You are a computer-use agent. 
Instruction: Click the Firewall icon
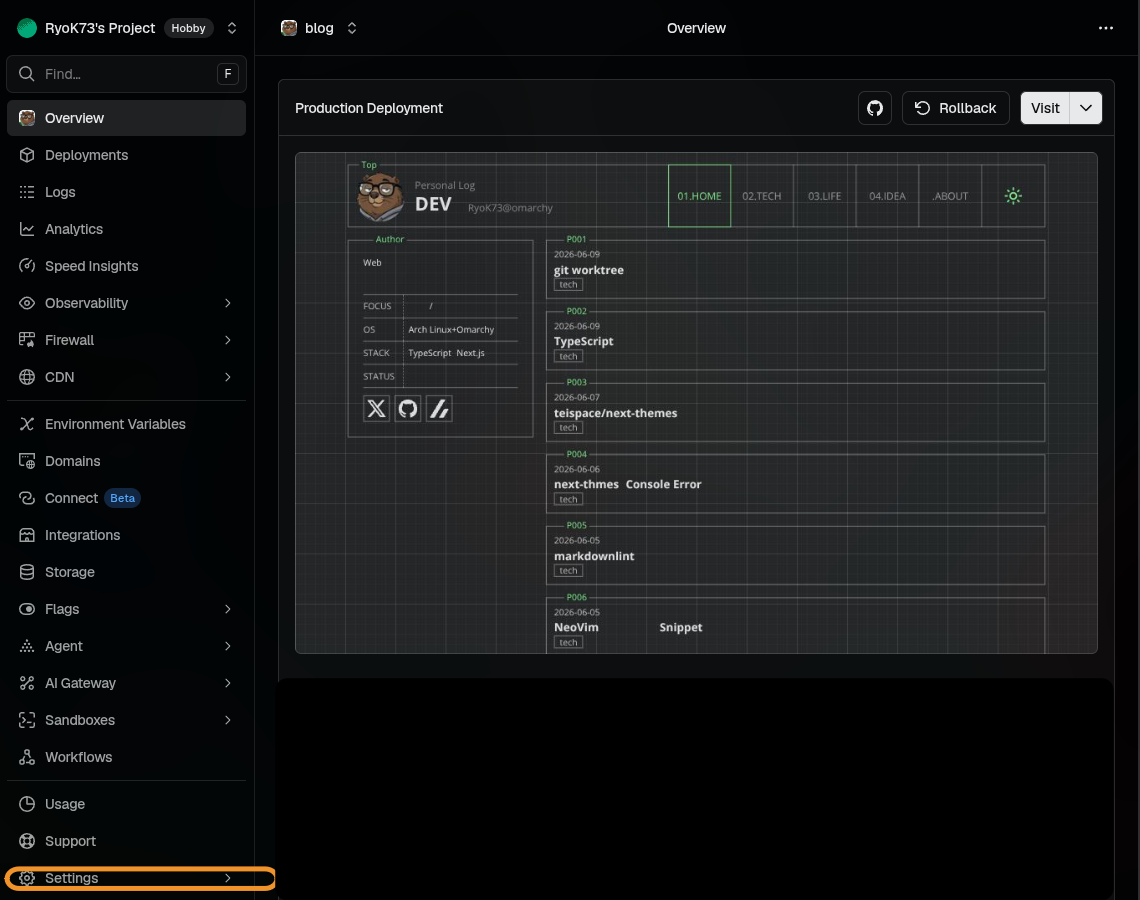point(27,340)
